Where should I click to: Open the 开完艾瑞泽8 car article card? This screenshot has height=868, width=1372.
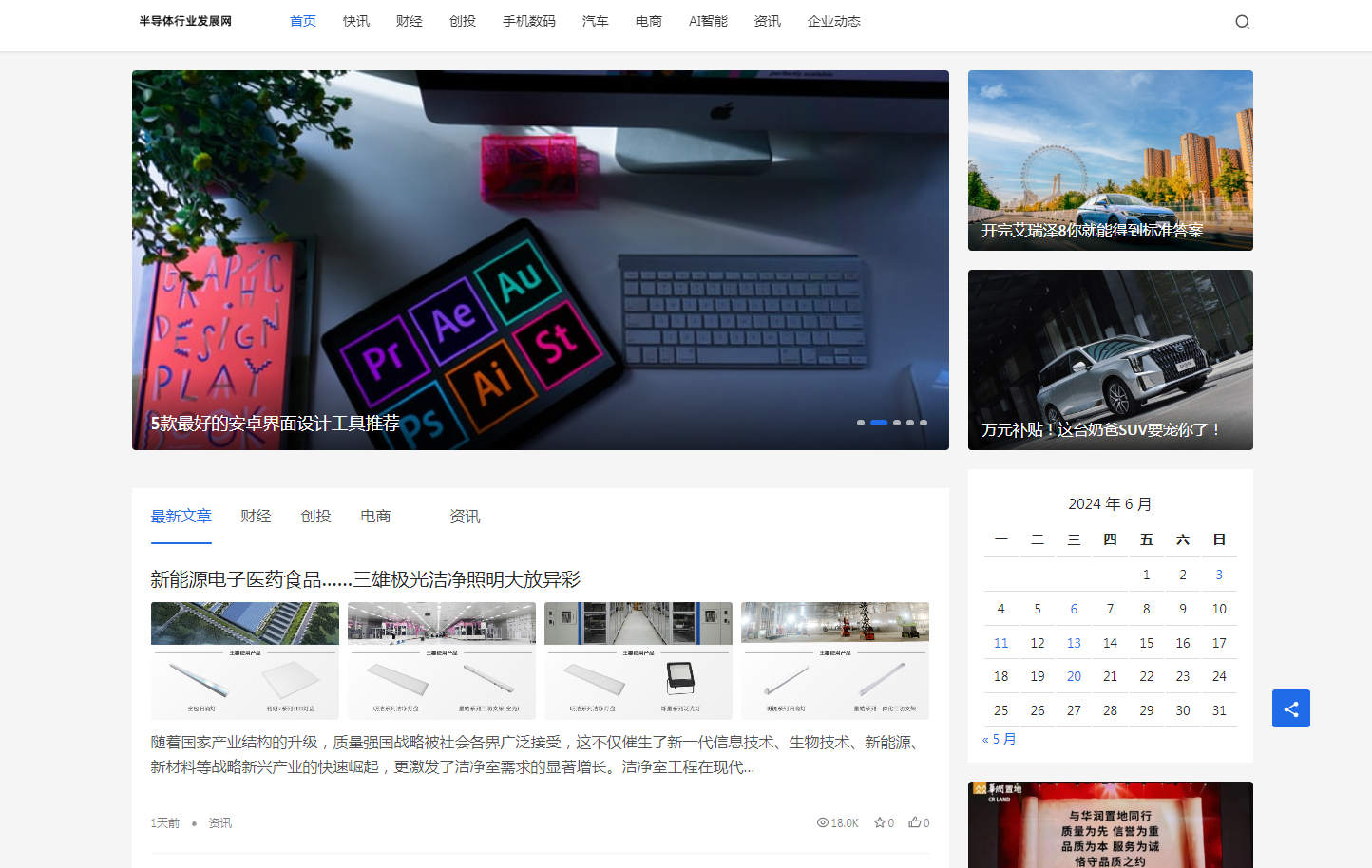coord(1111,160)
